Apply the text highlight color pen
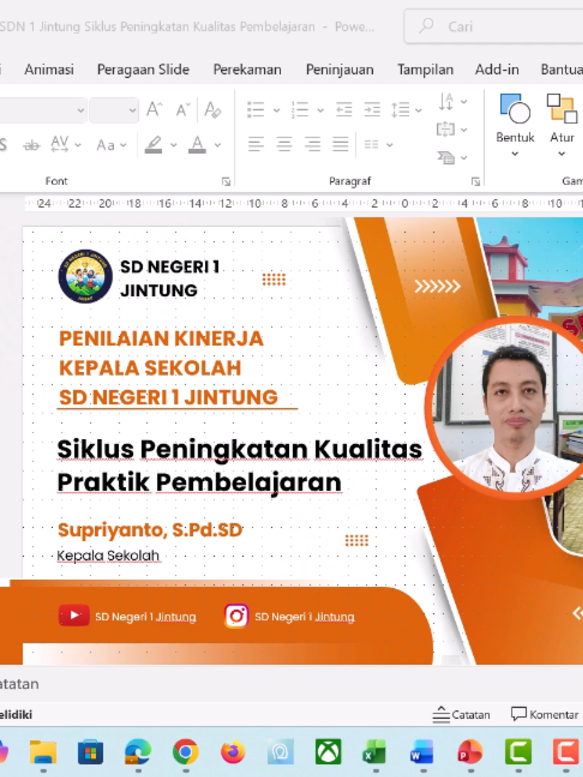The width and height of the screenshot is (583, 777). [154, 145]
